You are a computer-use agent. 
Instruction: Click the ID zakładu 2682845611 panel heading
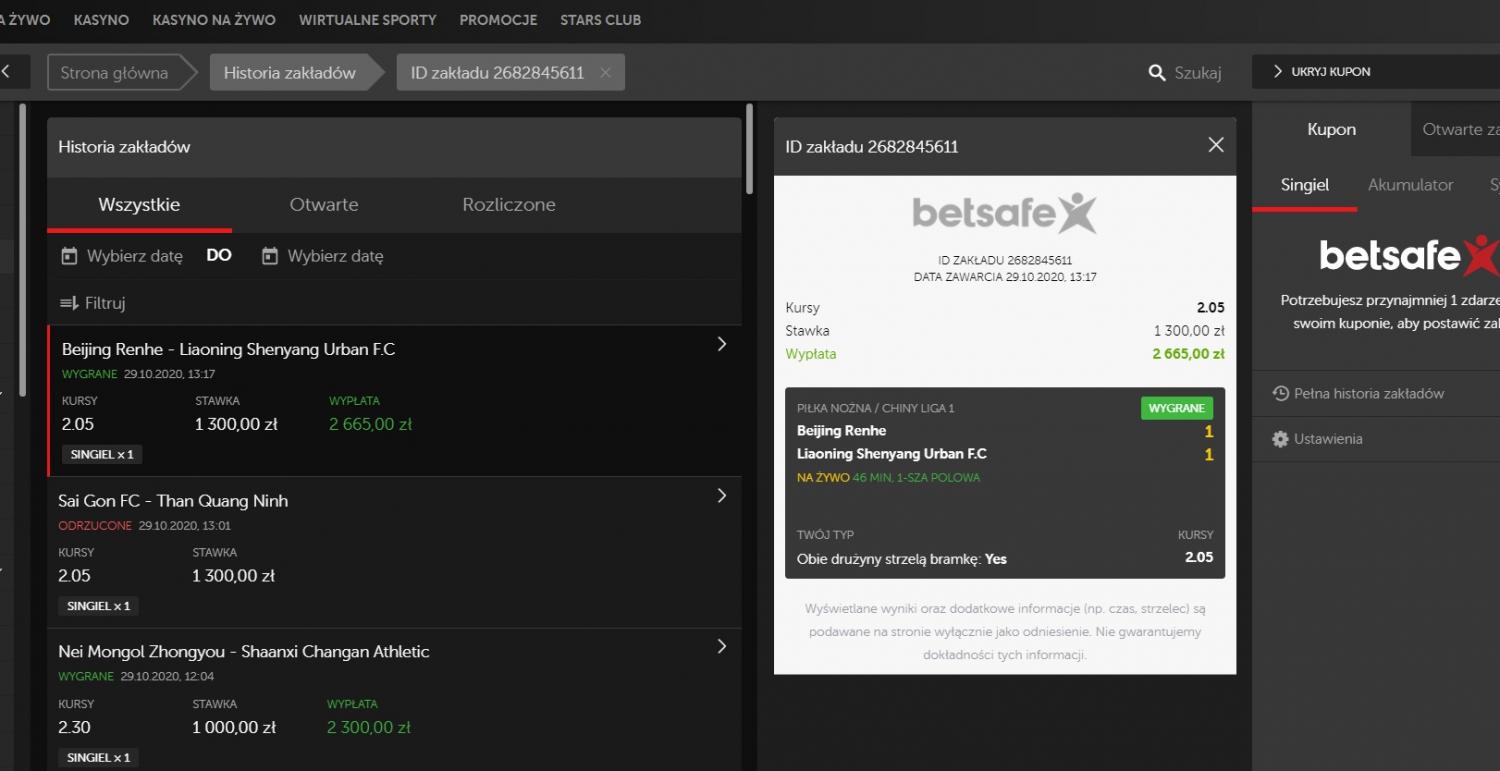coord(872,147)
